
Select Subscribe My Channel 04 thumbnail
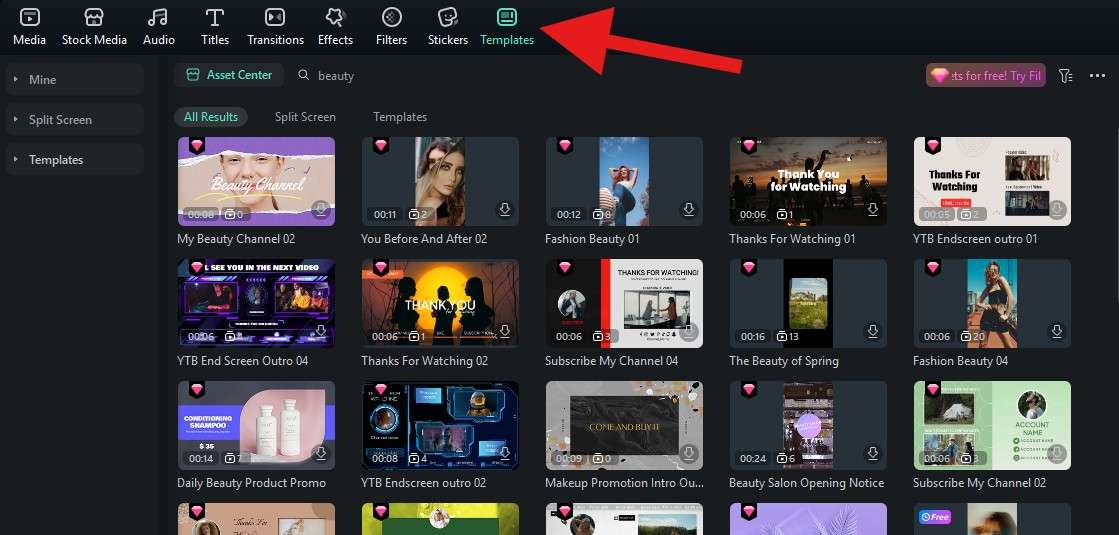tap(624, 303)
